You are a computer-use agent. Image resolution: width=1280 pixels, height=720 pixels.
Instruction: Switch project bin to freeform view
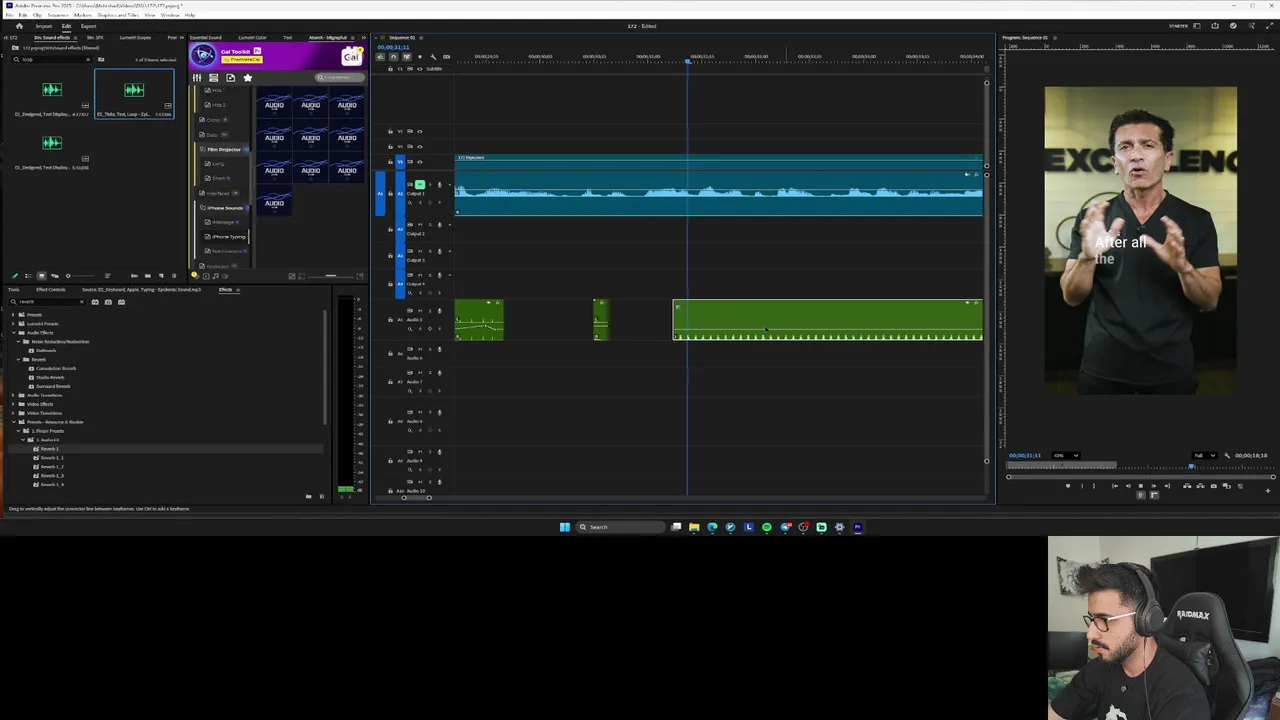pyautogui.click(x=55, y=276)
